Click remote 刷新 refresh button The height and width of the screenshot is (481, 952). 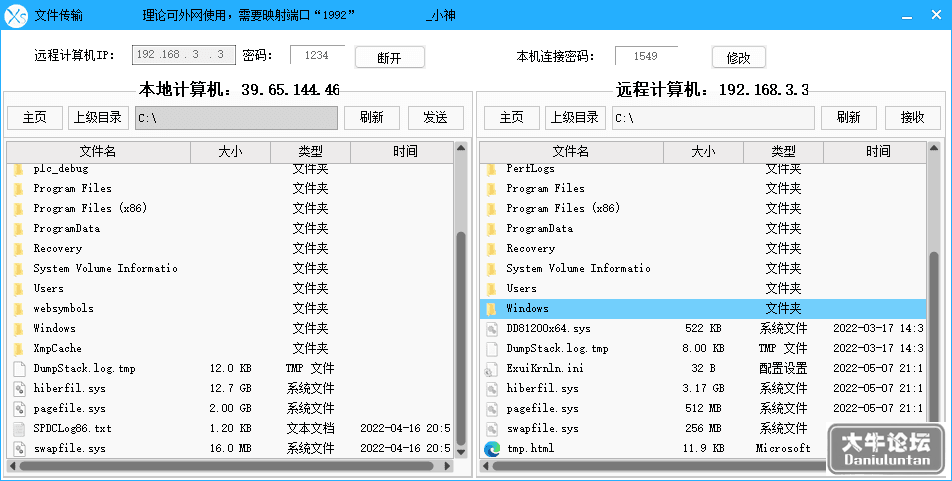[x=848, y=118]
